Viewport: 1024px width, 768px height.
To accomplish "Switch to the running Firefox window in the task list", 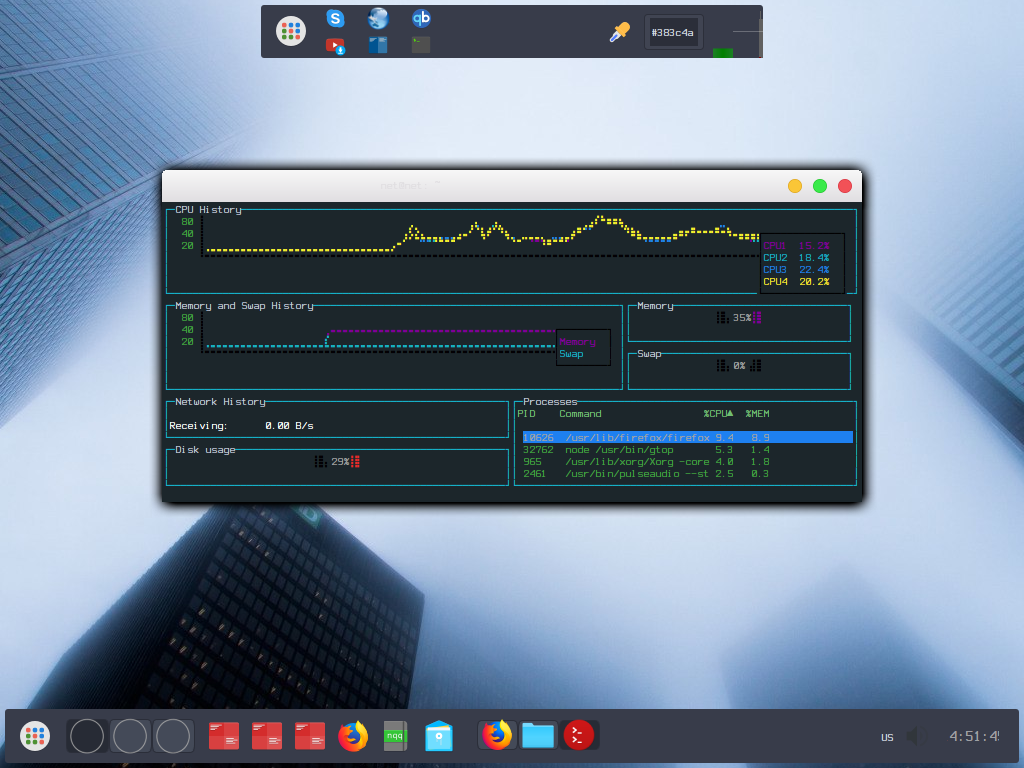I will pyautogui.click(x=497, y=735).
